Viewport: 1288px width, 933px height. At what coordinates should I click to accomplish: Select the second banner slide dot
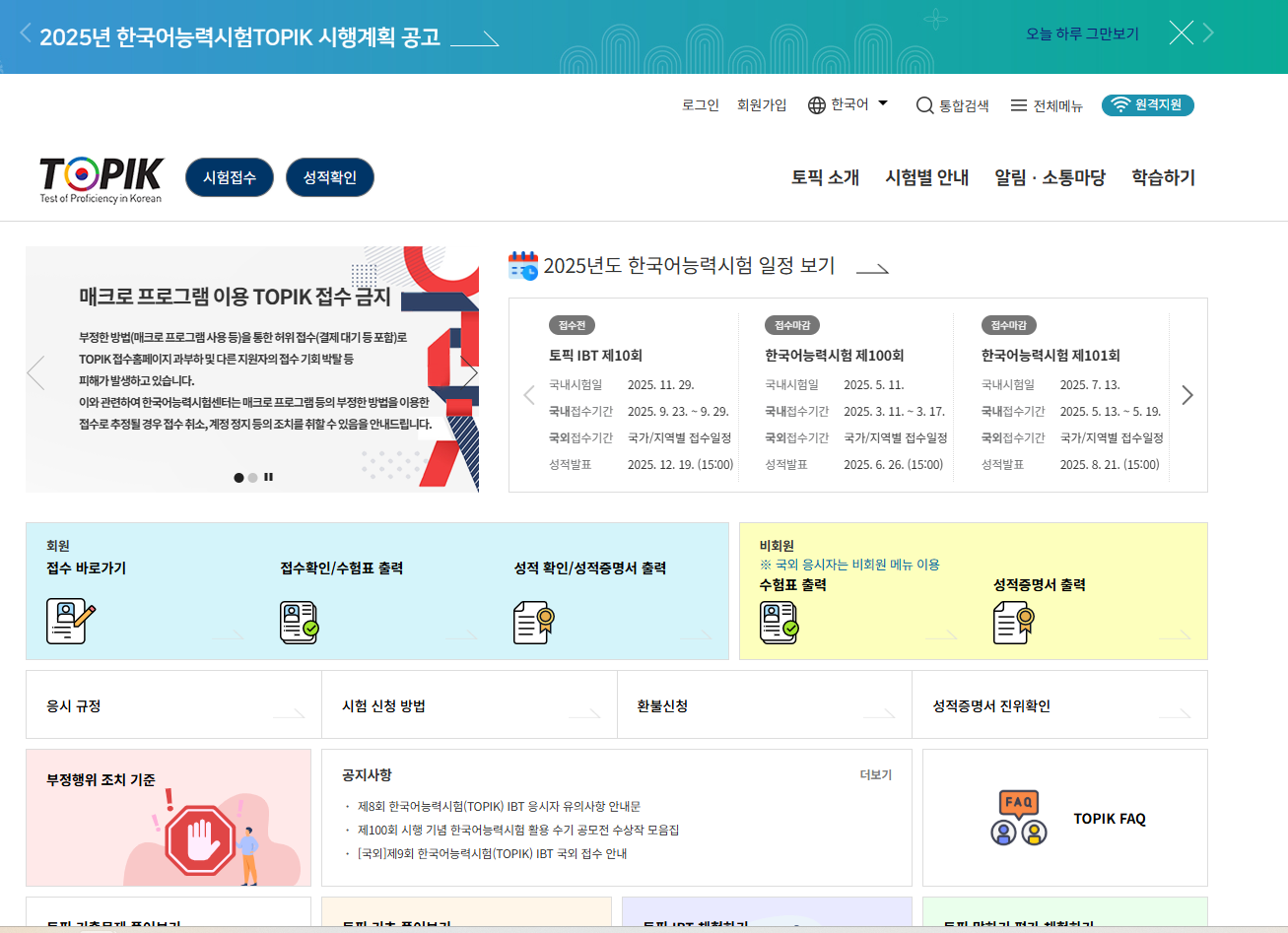[x=253, y=478]
